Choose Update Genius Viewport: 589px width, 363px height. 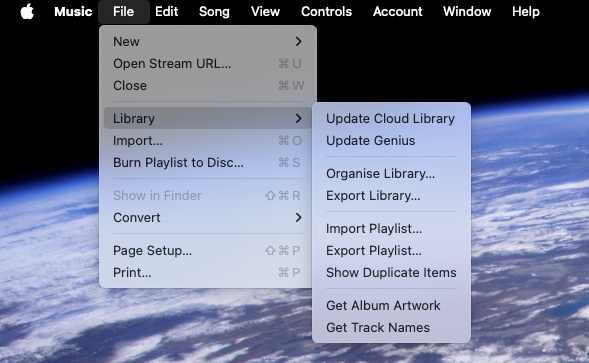point(391,141)
